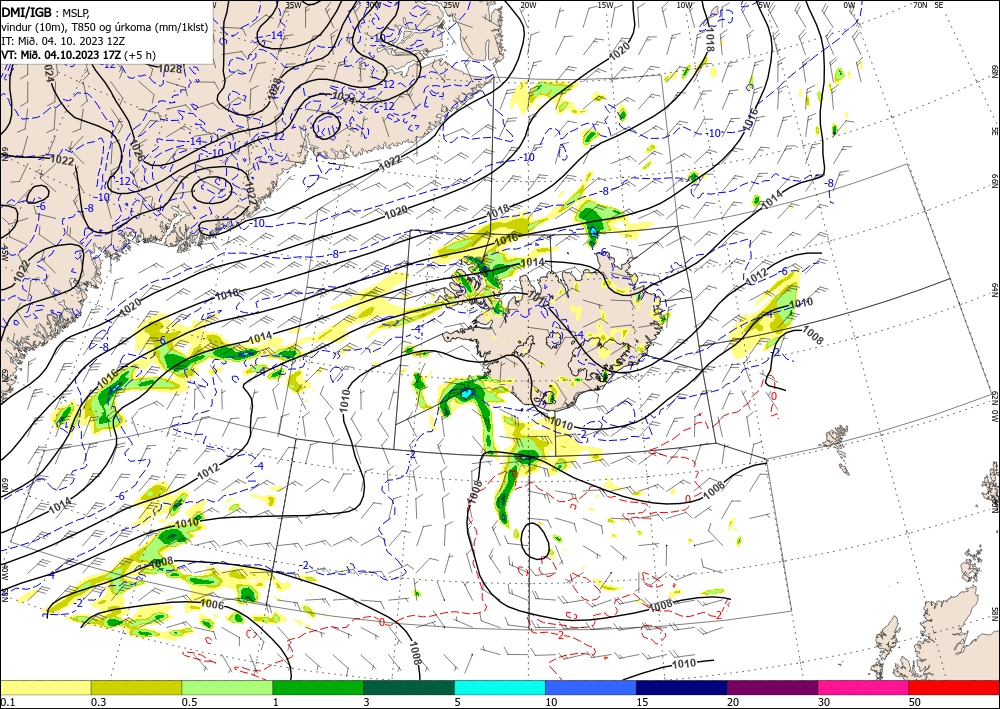Screen dimensions: 1000x709
Task: Click the "10W" longitude label on the top edge
Action: 684,4
